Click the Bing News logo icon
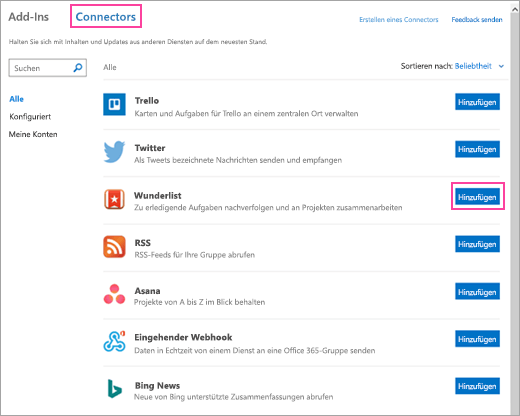Image resolution: width=520 pixels, height=416 pixels. 114,389
